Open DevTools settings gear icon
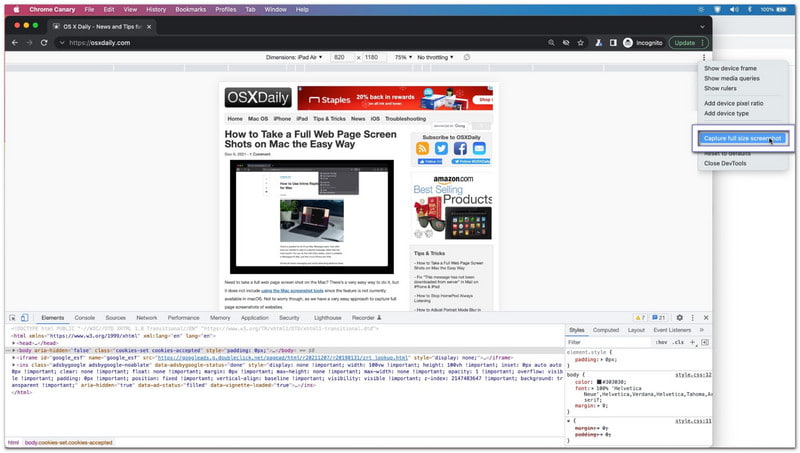This screenshot has width=800, height=453. (680, 318)
